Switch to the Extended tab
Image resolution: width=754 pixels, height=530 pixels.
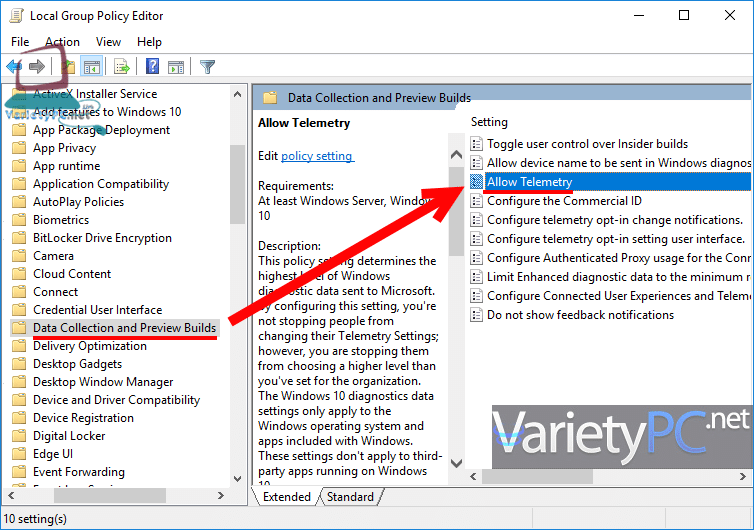tap(287, 497)
